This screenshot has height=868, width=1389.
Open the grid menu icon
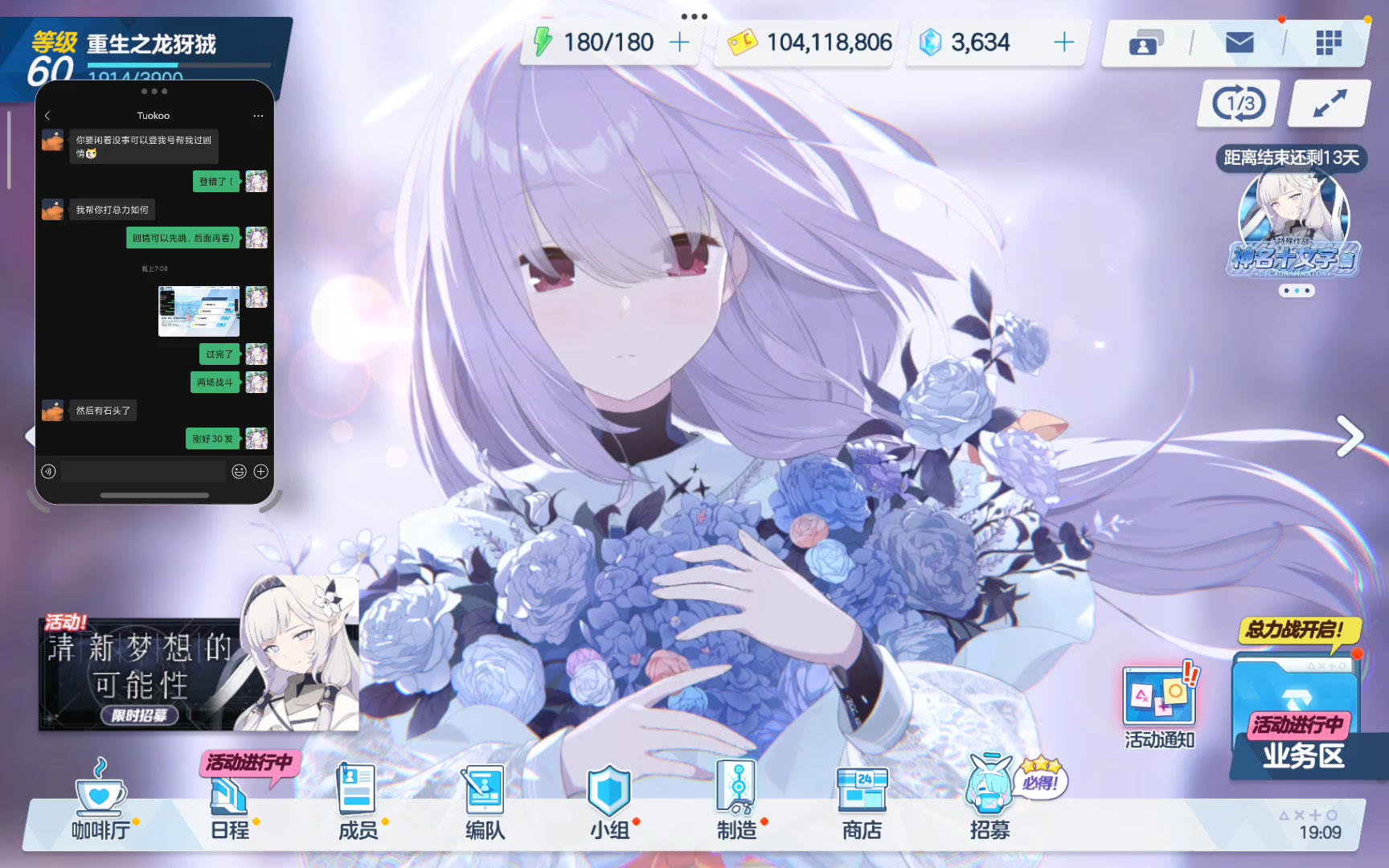[x=1329, y=42]
